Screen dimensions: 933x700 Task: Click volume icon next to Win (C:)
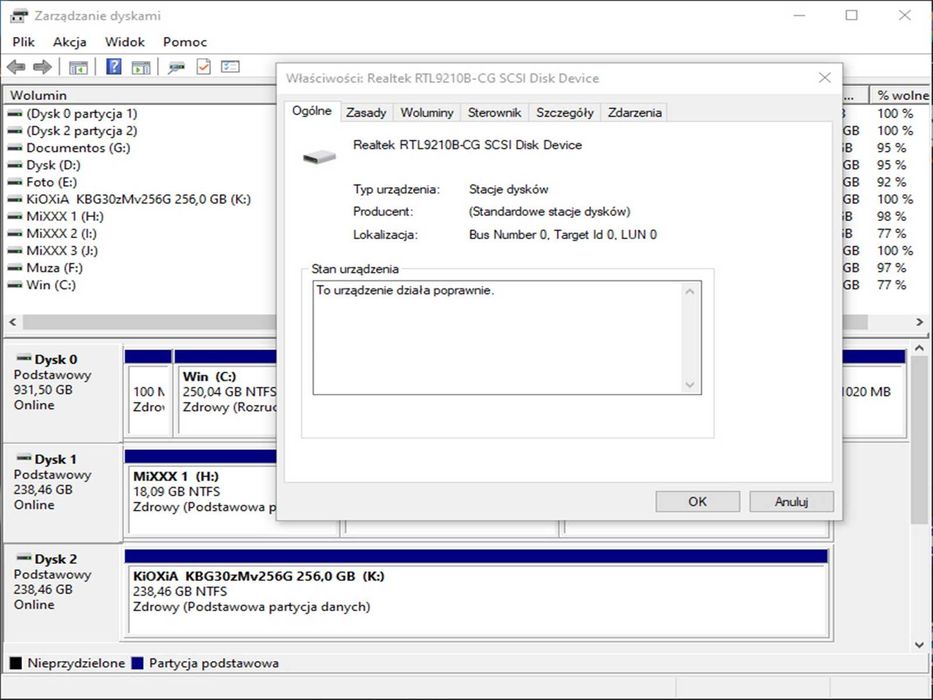pyautogui.click(x=15, y=285)
